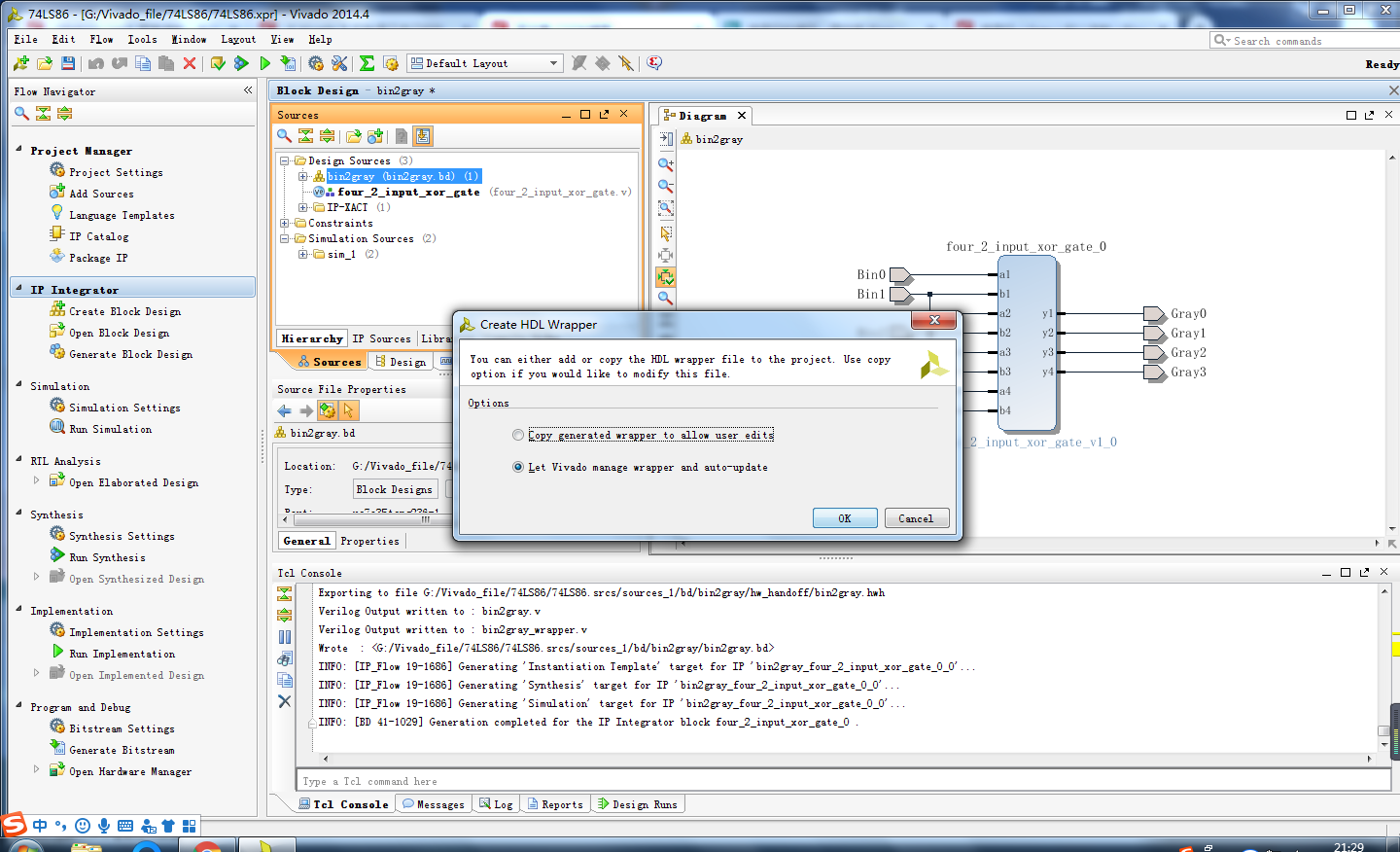Click the microphone icon in IME toolbar
The height and width of the screenshot is (852, 1400).
click(104, 826)
